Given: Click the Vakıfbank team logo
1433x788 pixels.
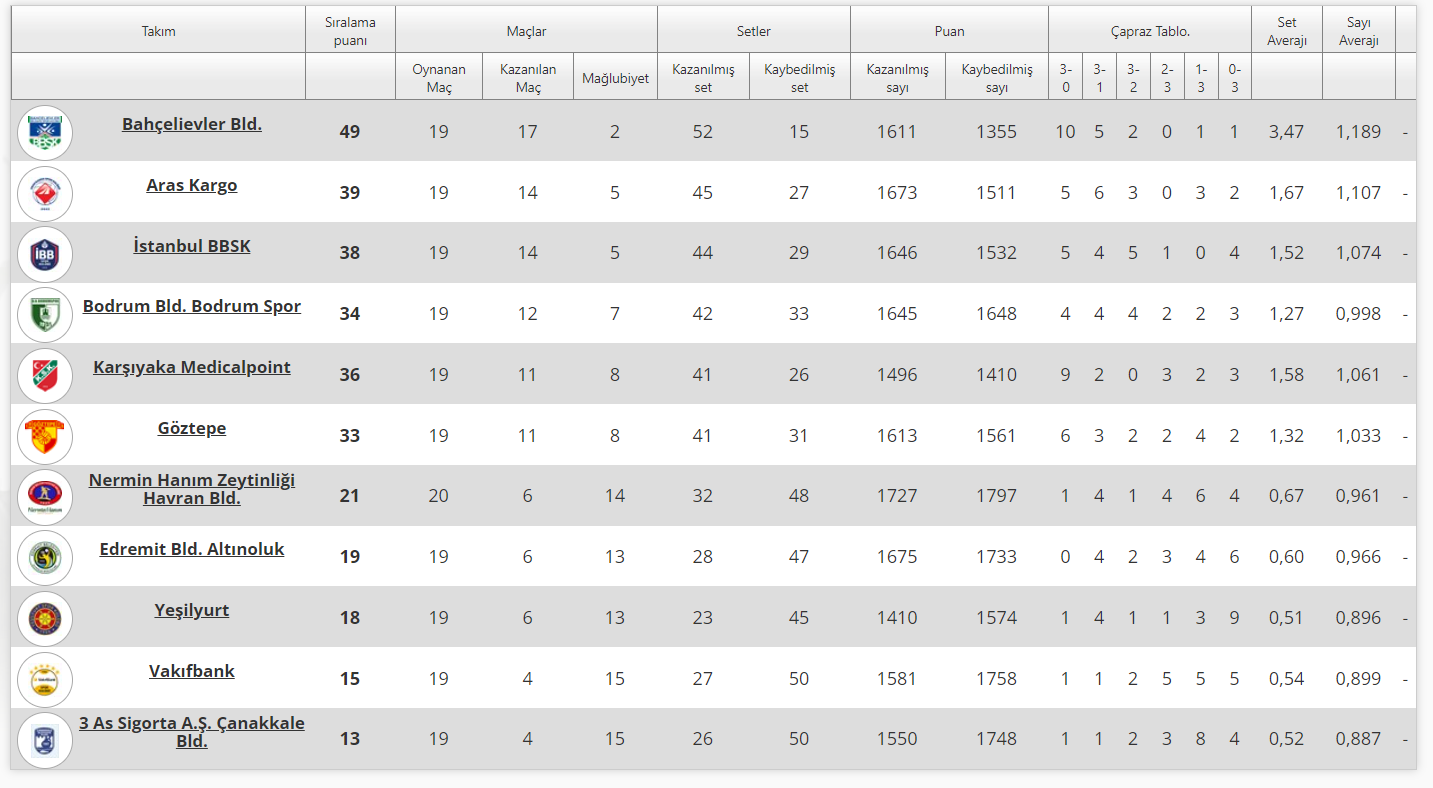Looking at the screenshot, I should tap(45, 679).
